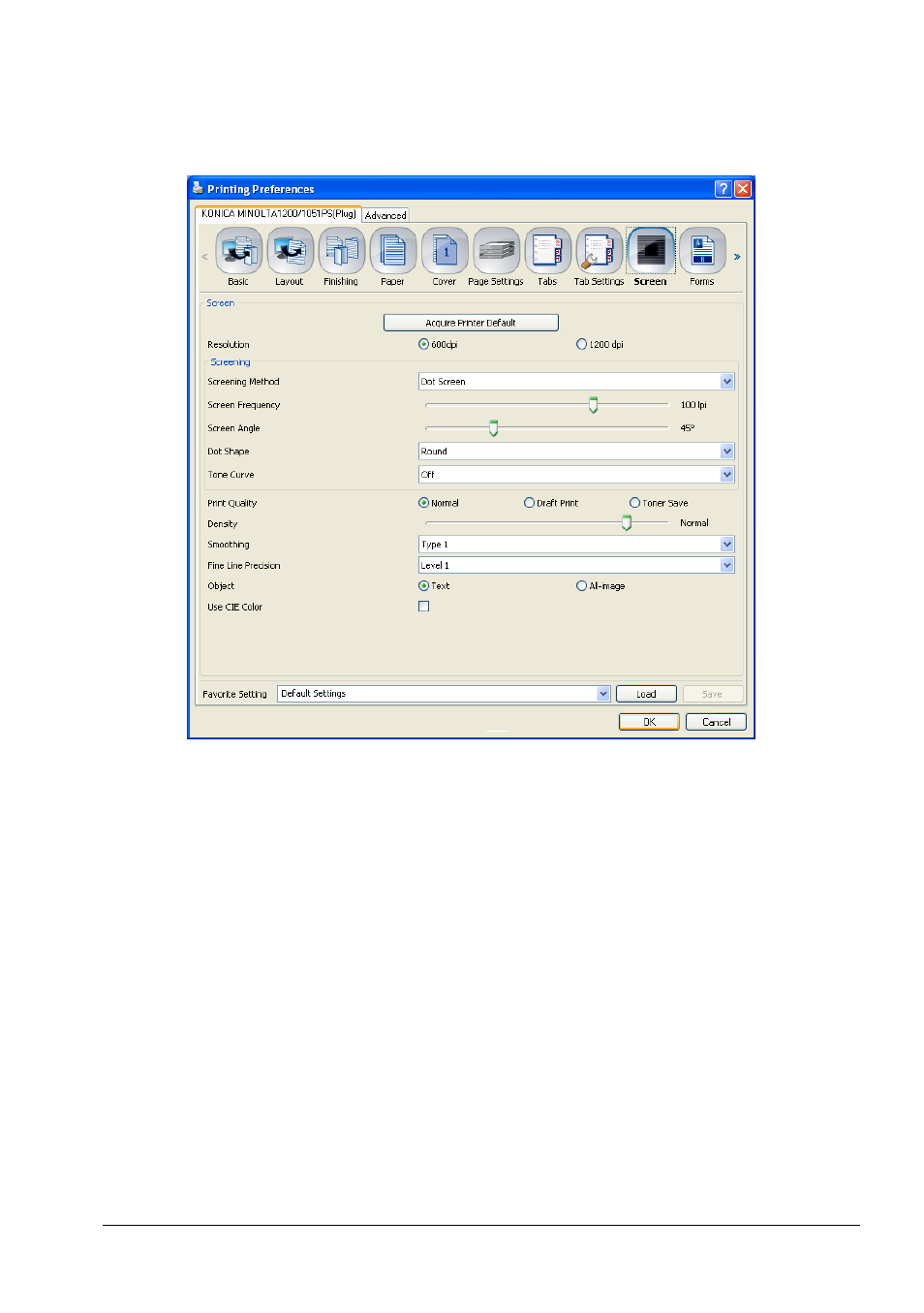The image size is (924, 1313).
Task: Confirm with the OK button
Action: (x=650, y=722)
